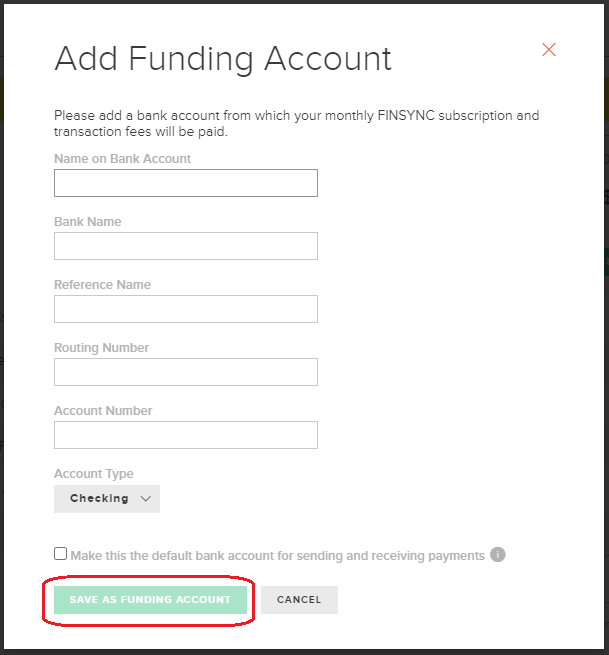Enable the default bank account checkbox
Viewport: 609px width, 655px height.
[x=61, y=553]
